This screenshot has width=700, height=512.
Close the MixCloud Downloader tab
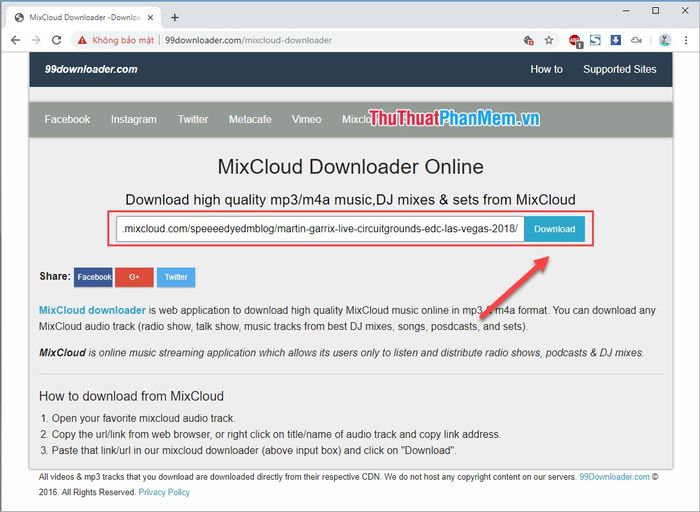(150, 17)
